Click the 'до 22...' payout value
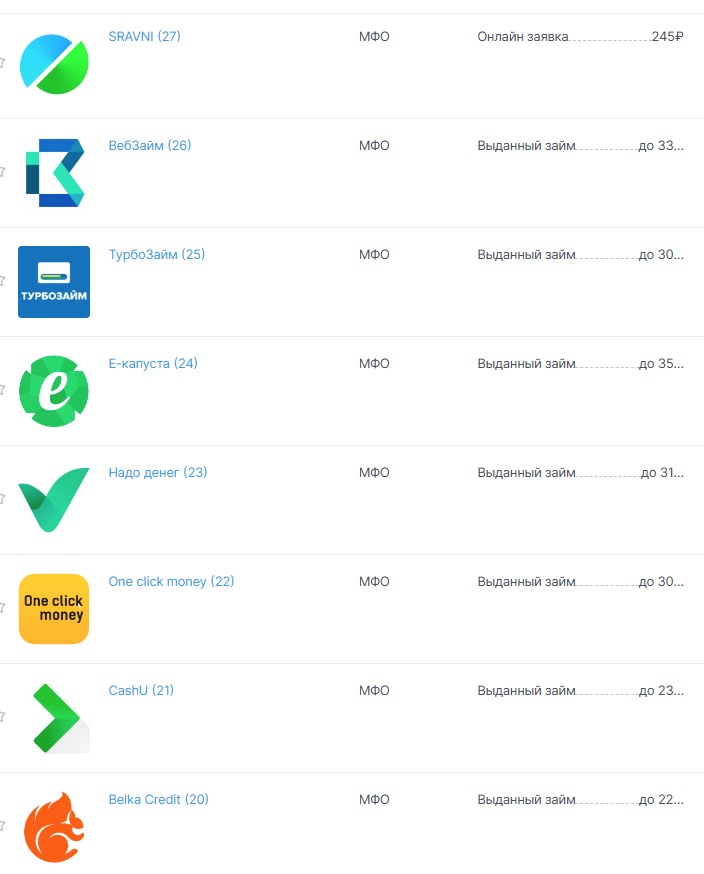704x874 pixels. [x=661, y=799]
